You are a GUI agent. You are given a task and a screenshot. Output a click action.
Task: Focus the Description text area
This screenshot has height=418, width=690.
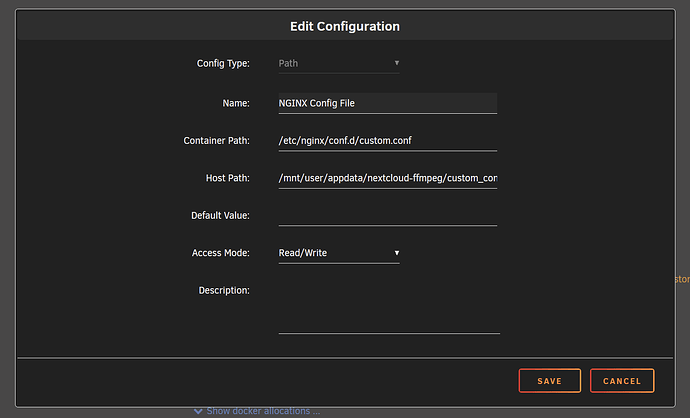click(388, 308)
